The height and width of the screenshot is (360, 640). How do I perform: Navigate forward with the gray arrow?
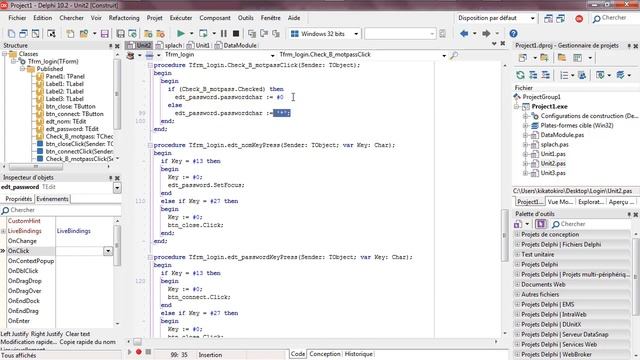(486, 33)
